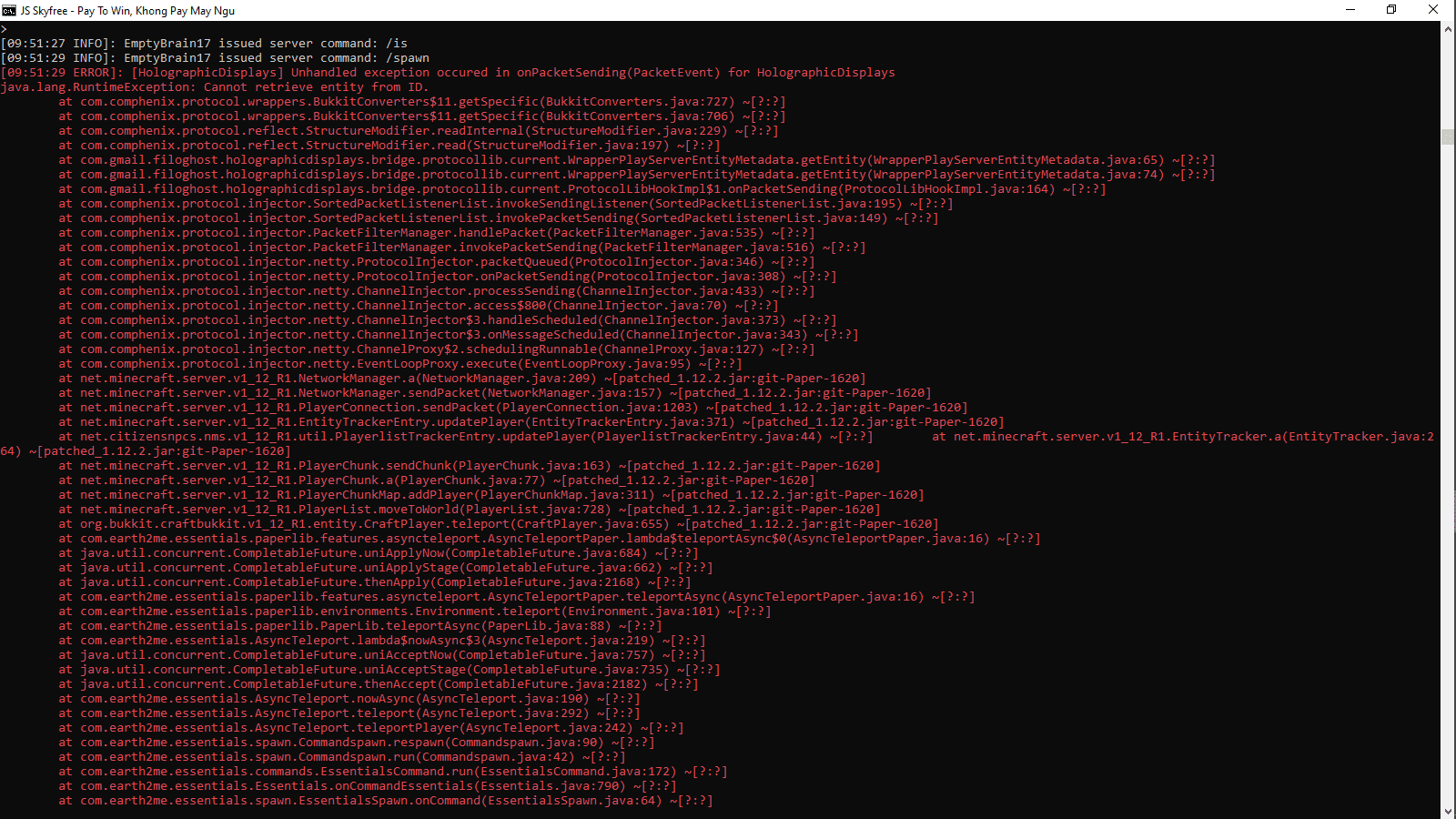The width and height of the screenshot is (1456, 819).
Task: Click the ProtocolLibHookImpl.java:164 stack frame
Action: click(x=582, y=189)
